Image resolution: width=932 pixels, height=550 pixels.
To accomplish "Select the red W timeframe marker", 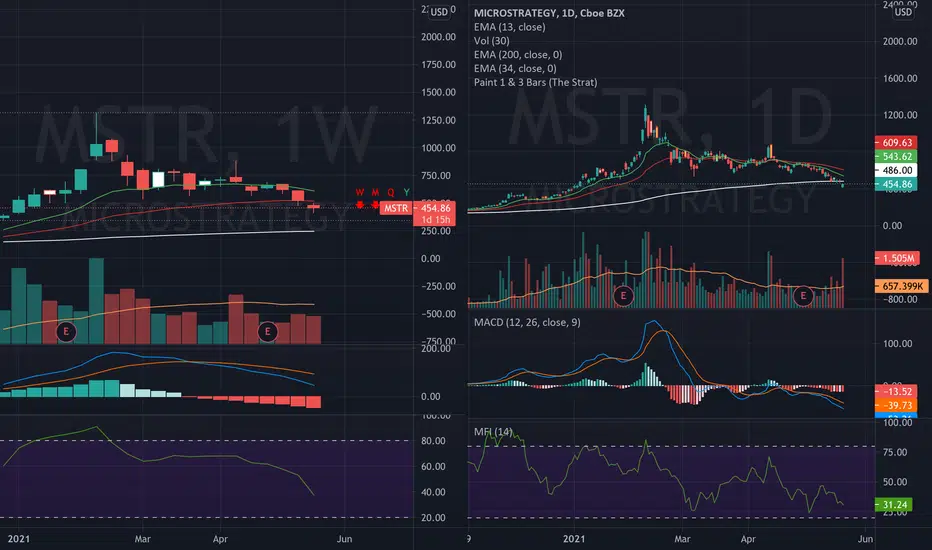I will click(x=360, y=192).
